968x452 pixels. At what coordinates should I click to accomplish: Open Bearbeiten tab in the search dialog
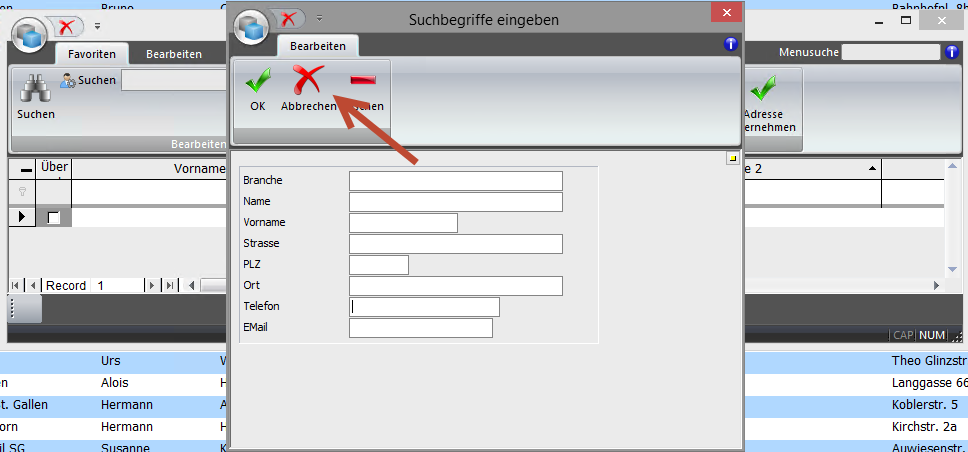point(318,46)
